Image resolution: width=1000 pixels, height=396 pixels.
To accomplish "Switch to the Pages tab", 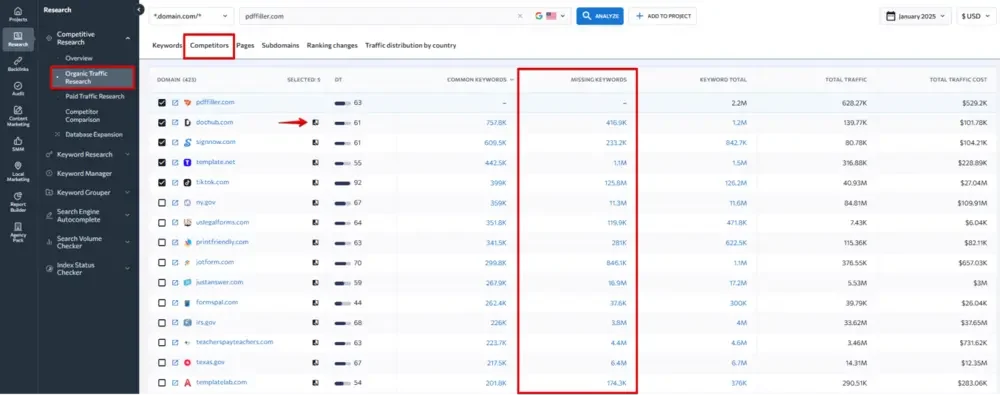I will click(x=246, y=46).
